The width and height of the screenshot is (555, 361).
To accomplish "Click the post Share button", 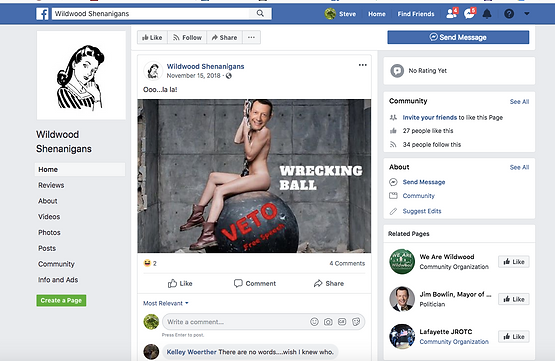I will [x=328, y=283].
